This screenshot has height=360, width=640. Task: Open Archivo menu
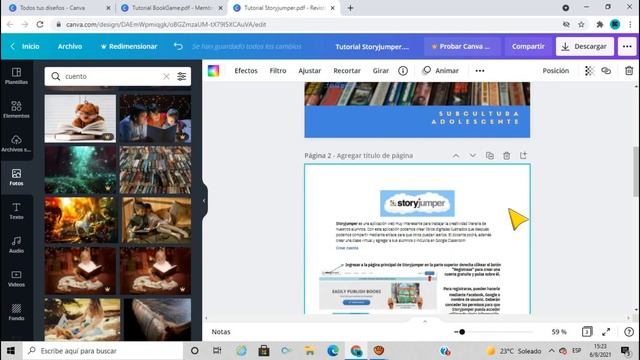pyautogui.click(x=70, y=47)
